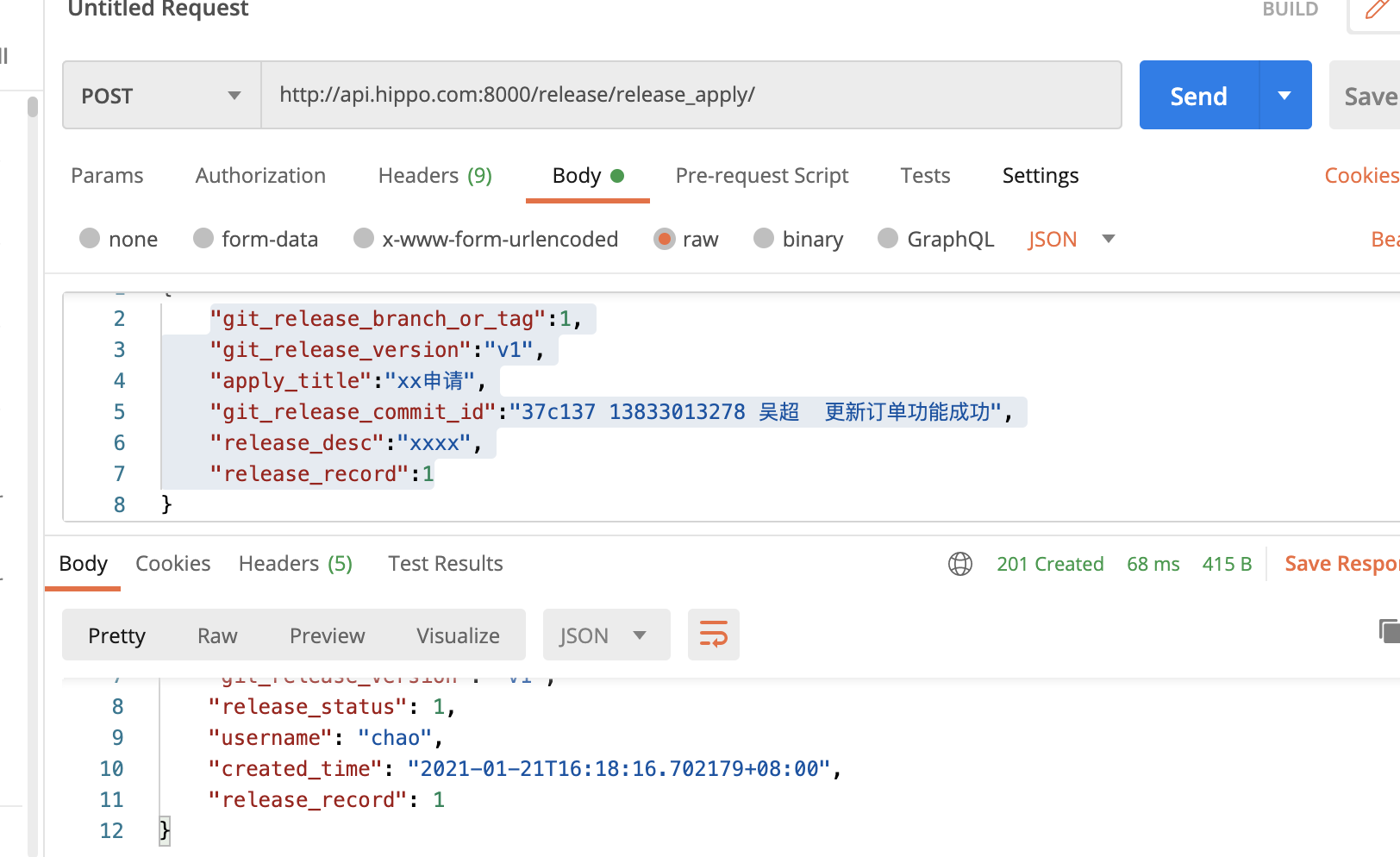Switch response view to Preview
This screenshot has height=857, width=1400.
[327, 636]
